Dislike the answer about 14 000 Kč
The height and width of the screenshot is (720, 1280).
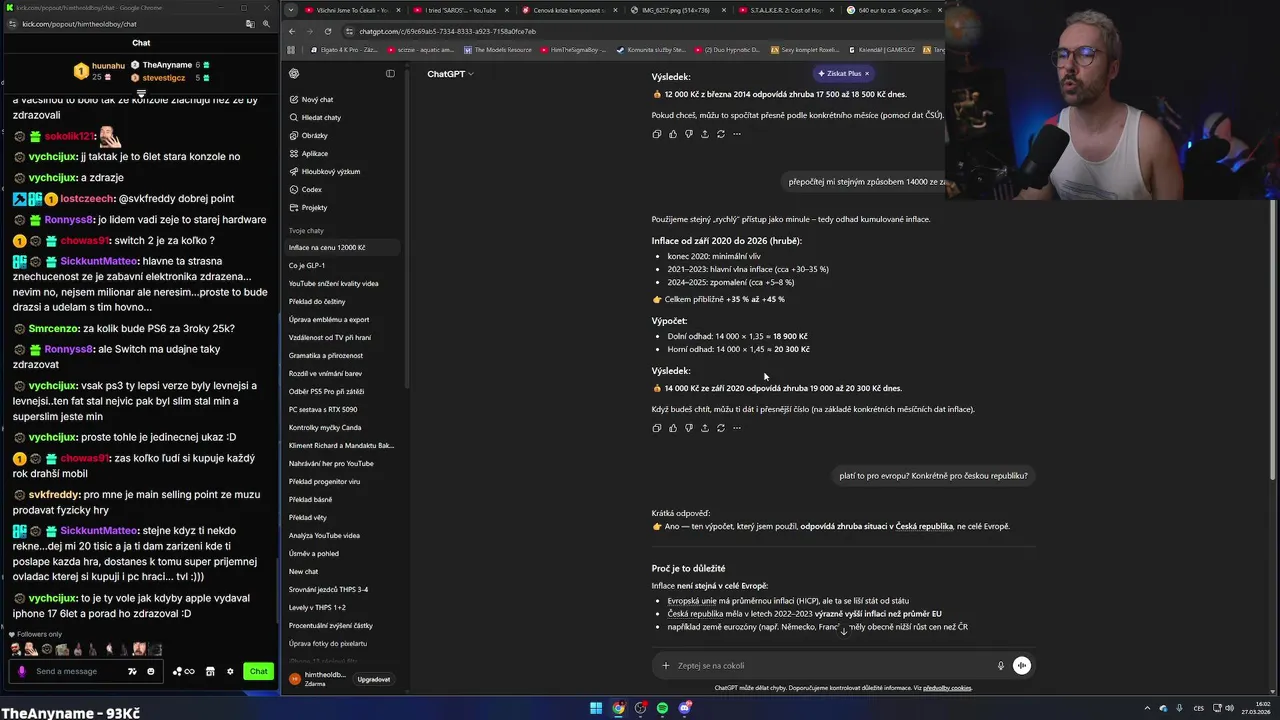(x=688, y=428)
